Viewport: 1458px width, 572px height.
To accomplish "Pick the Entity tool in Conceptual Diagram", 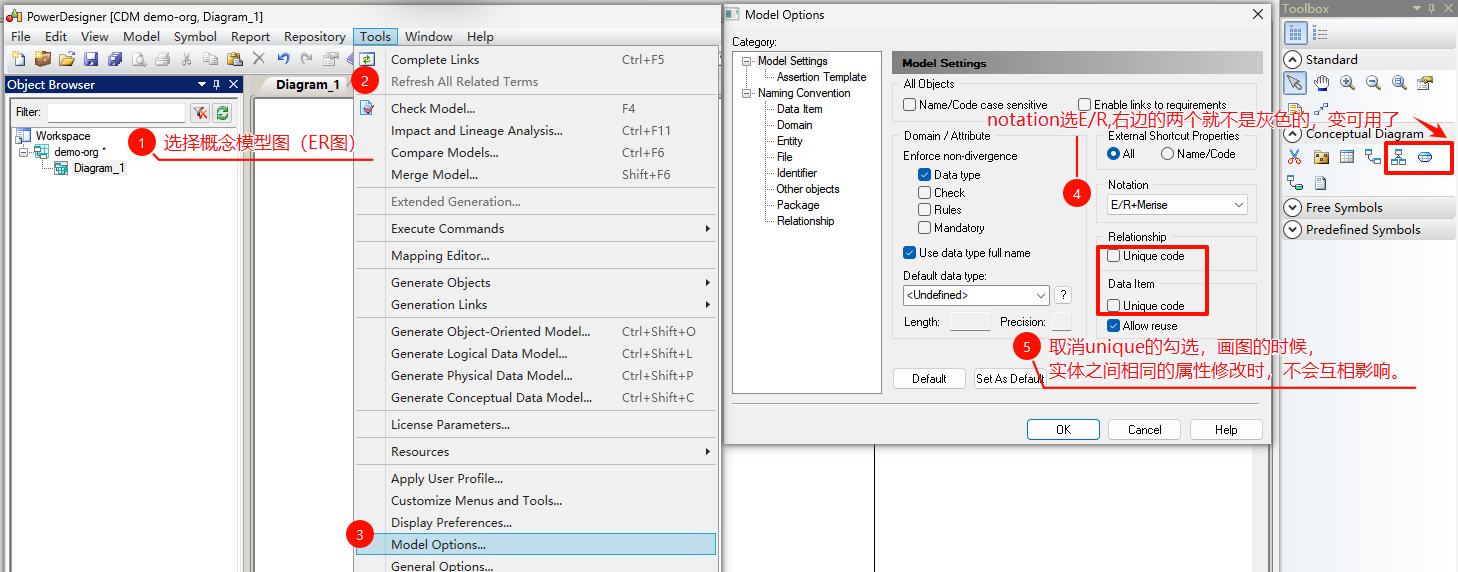I will tap(1346, 157).
